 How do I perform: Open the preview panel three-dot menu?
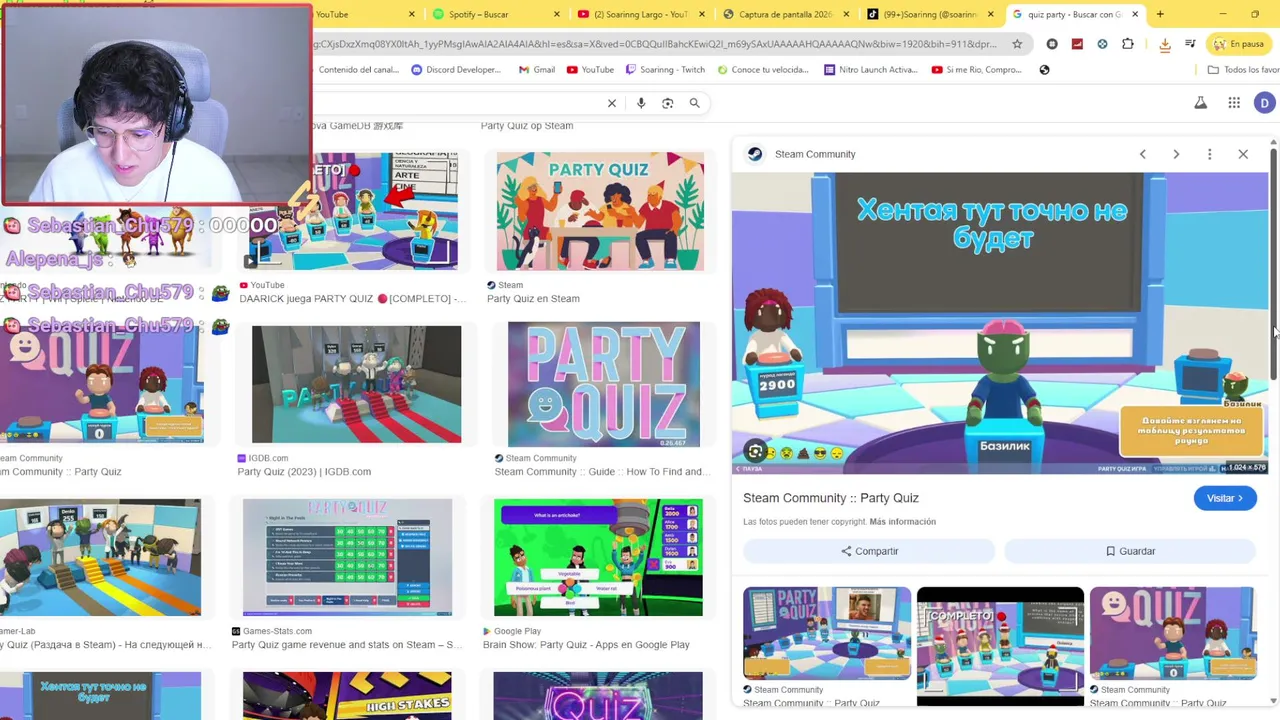[x=1209, y=154]
